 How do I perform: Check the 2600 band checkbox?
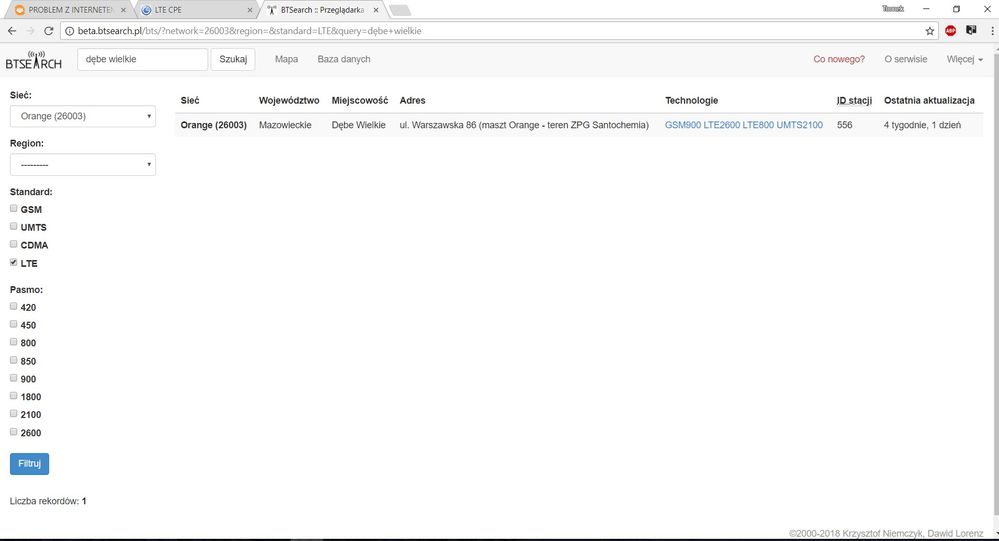tap(14, 432)
